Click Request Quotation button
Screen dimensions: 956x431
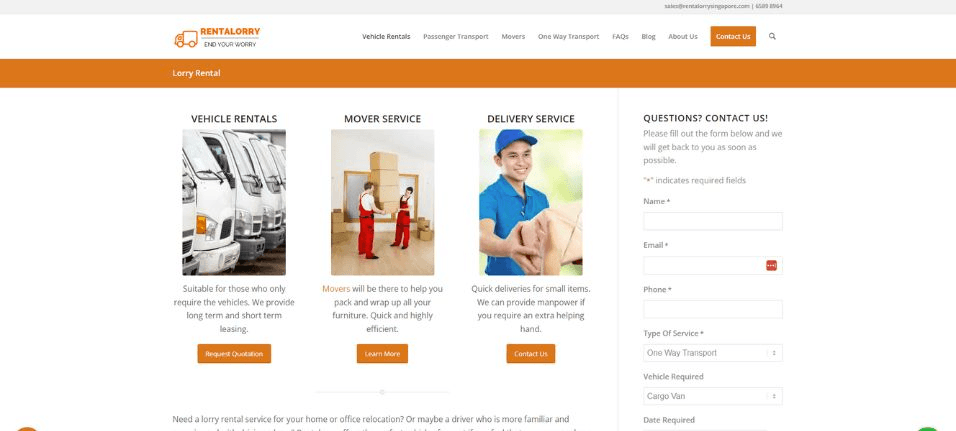point(234,354)
